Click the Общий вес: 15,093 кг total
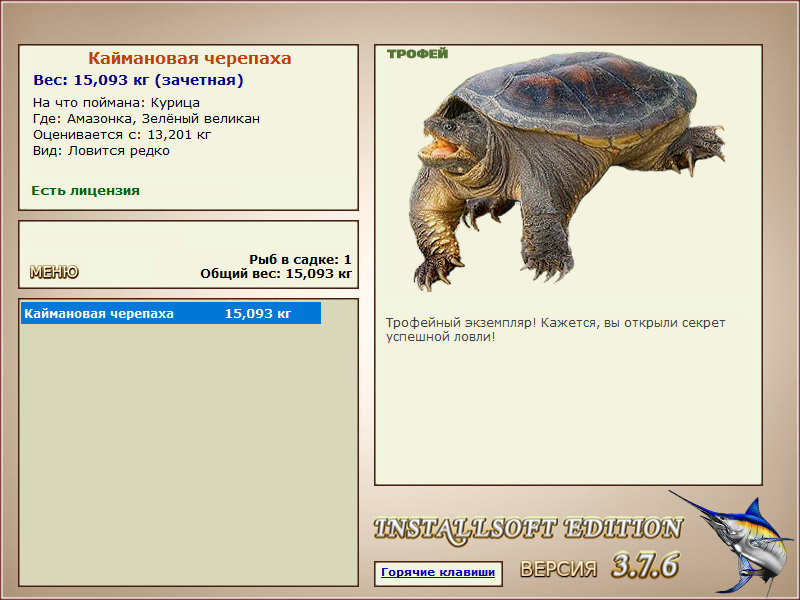 click(276, 274)
